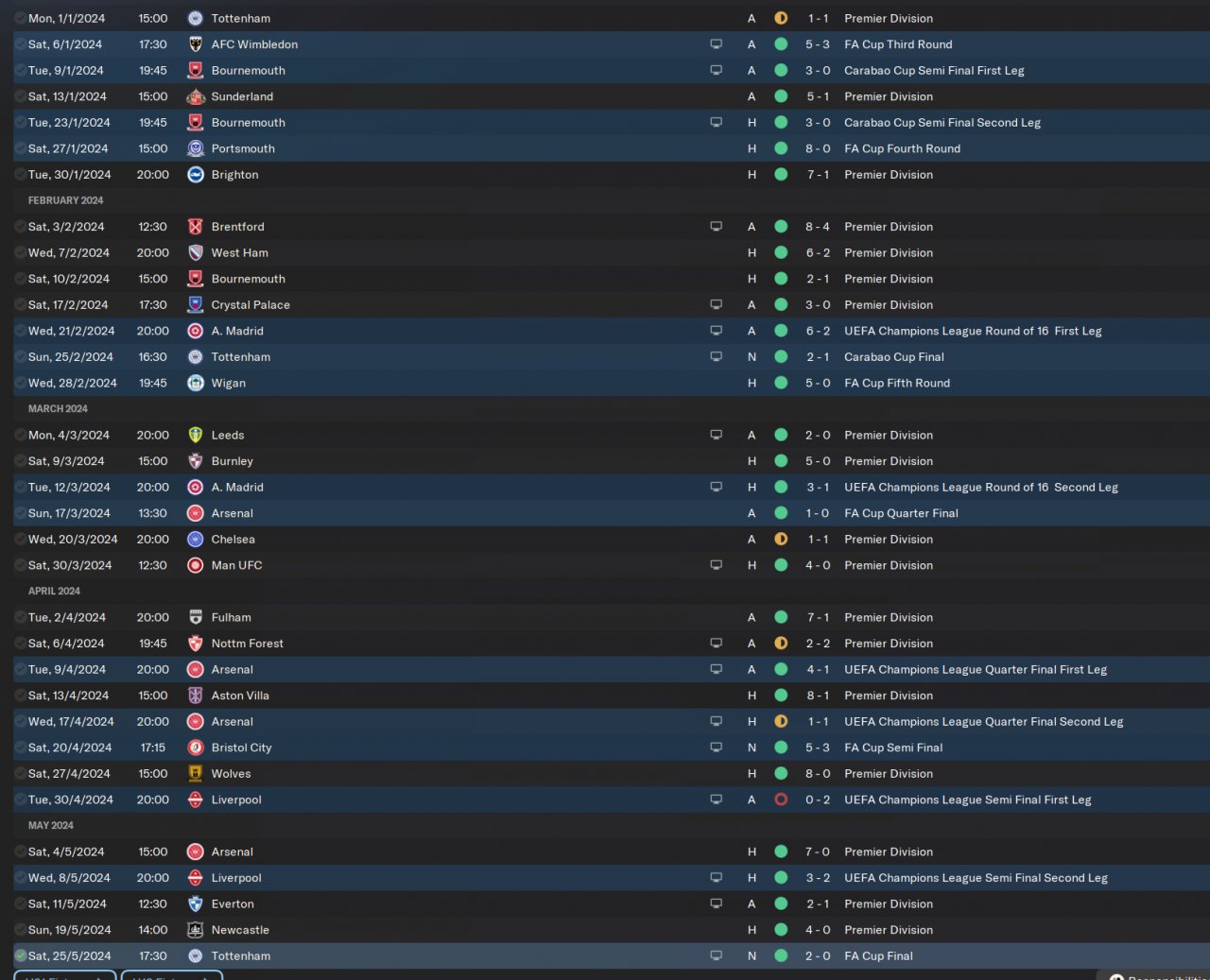Toggle the tick mark beside Sat, 3/2/2024 Brentford fixture
1210x980 pixels.
[x=21, y=227]
